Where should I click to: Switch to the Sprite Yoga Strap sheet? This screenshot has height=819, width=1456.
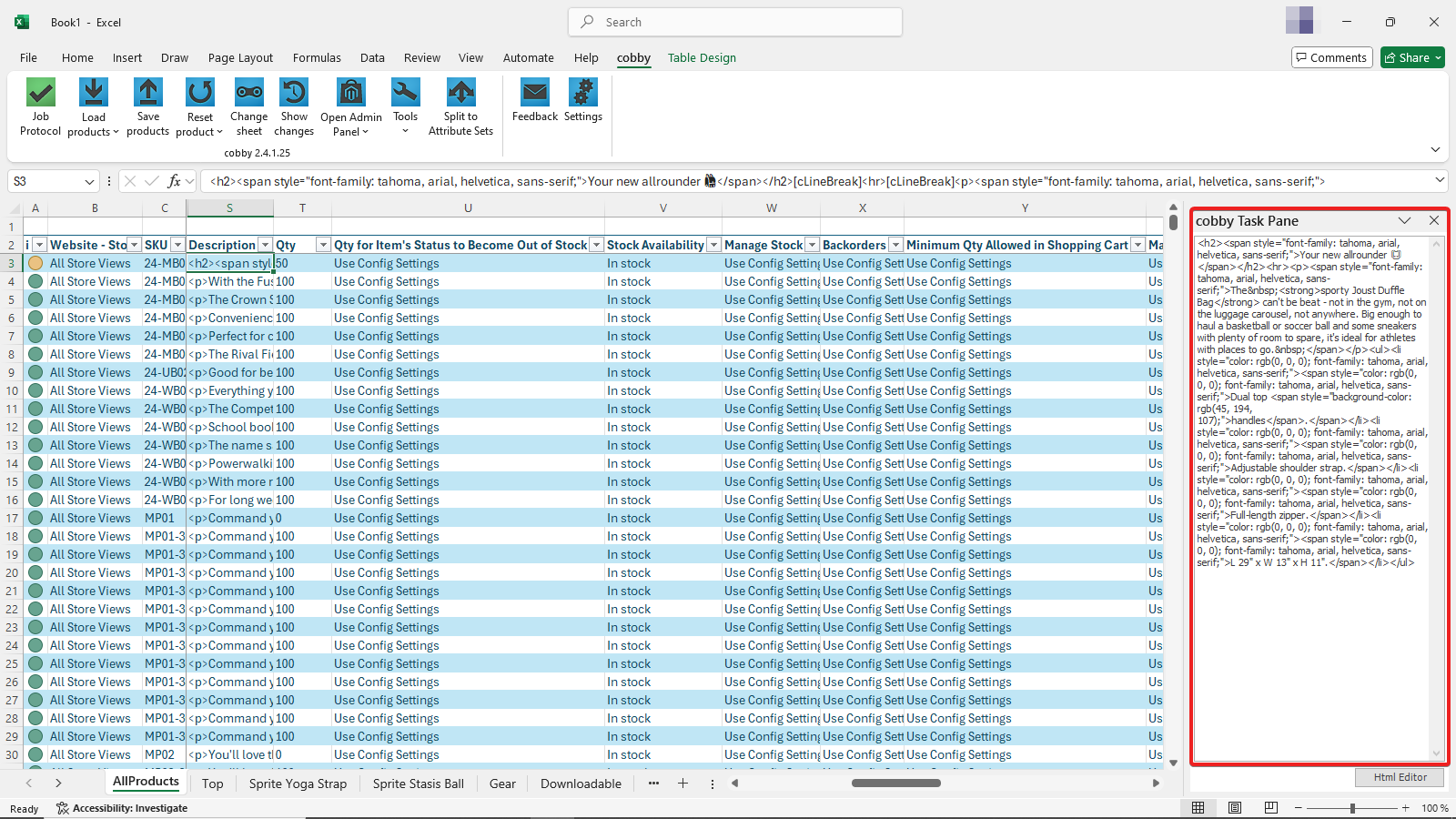point(298,784)
